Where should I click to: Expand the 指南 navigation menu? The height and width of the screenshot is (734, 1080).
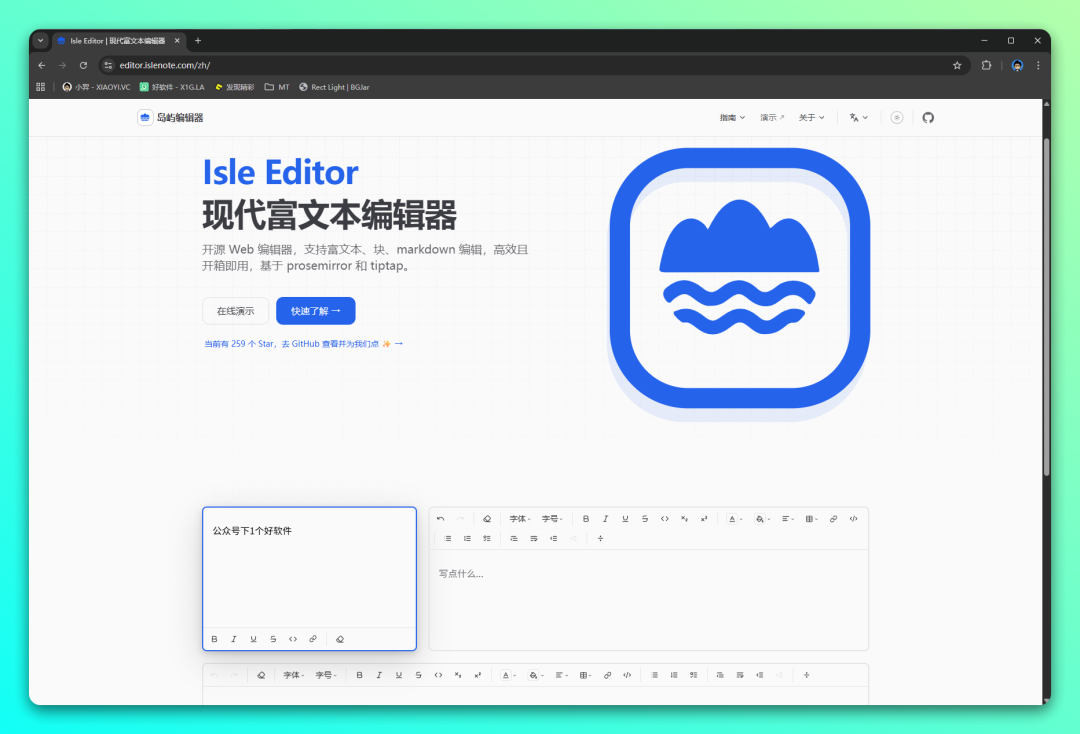pos(732,118)
